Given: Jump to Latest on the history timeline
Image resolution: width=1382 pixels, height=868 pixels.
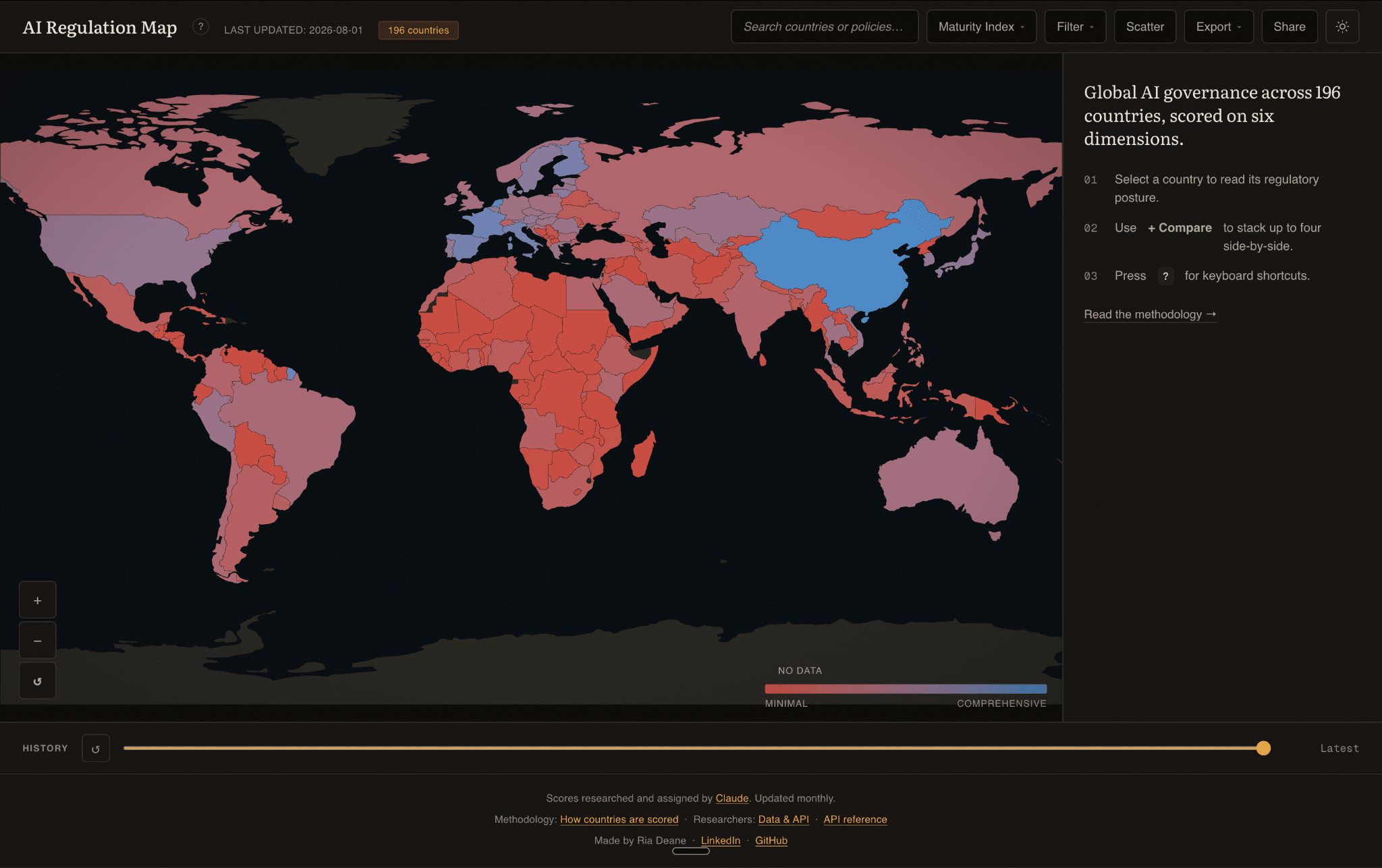Looking at the screenshot, I should [x=1339, y=749].
